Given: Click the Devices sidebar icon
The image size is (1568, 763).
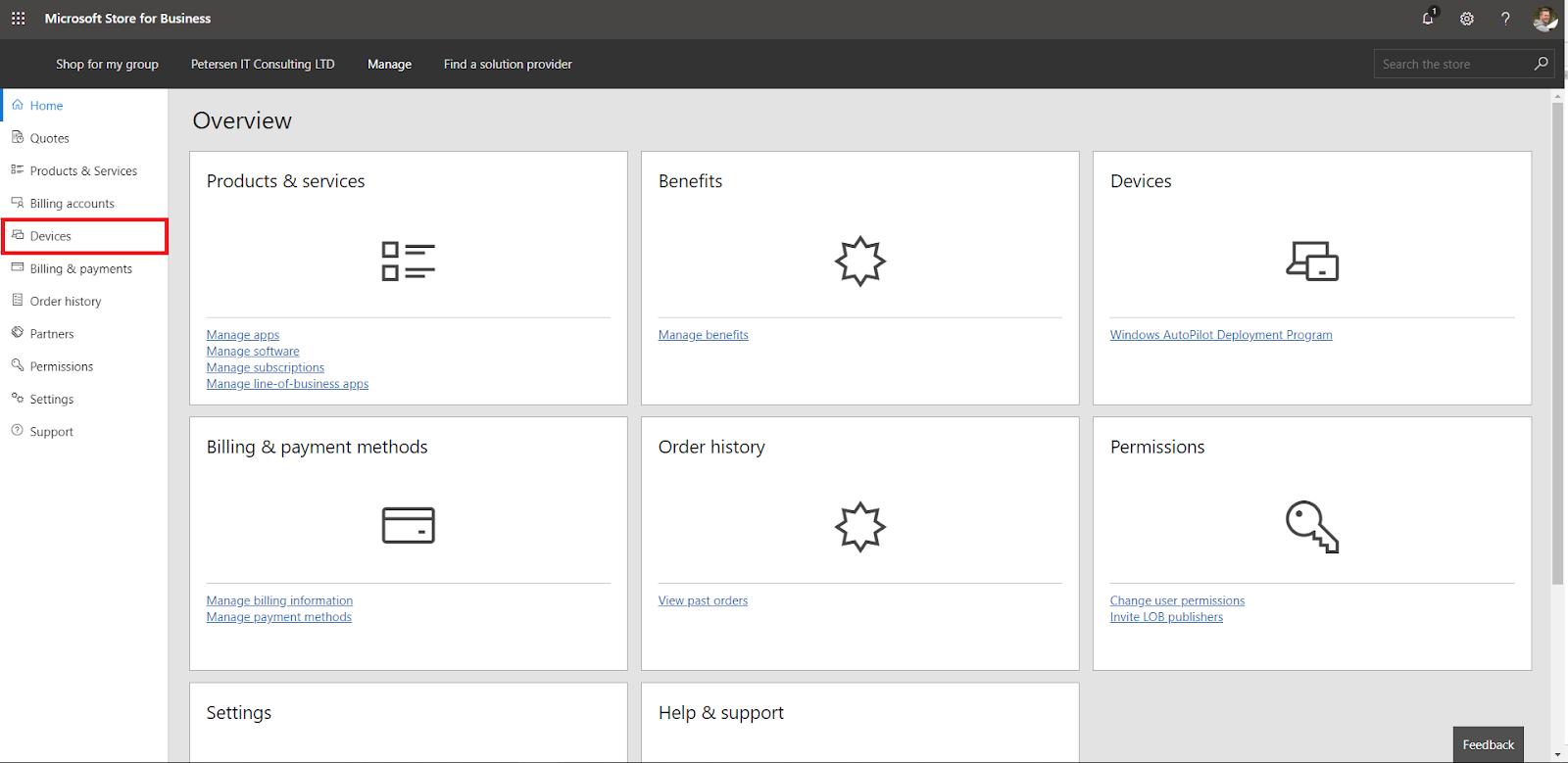Looking at the screenshot, I should (x=18, y=235).
